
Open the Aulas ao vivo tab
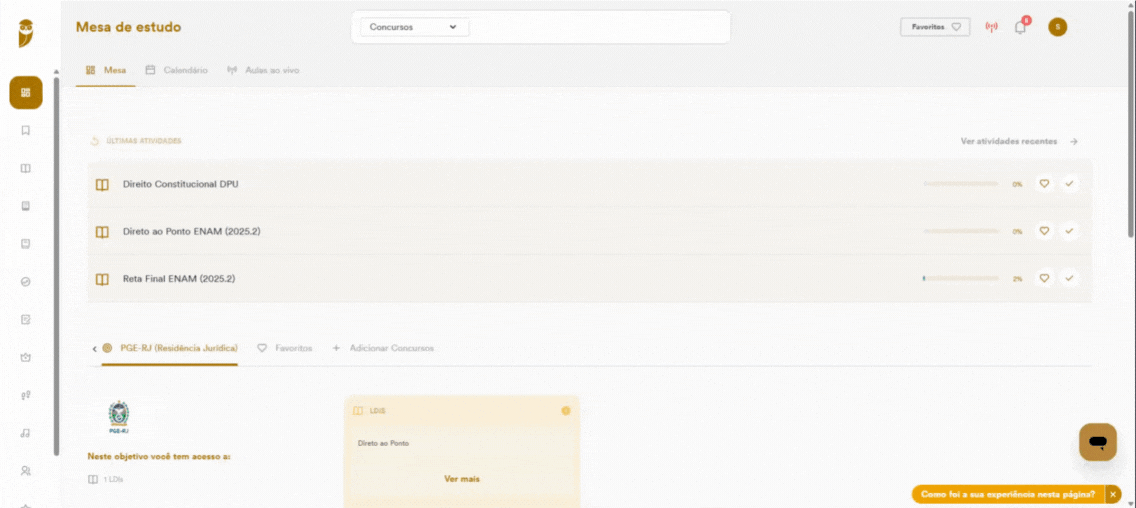coord(263,70)
